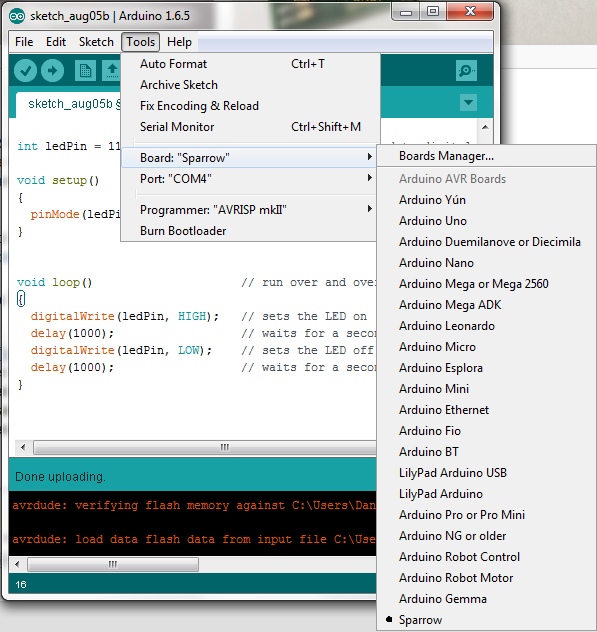Open Serial Monitor magnifier icon in toolbar
The width and height of the screenshot is (597, 632).
(x=466, y=71)
